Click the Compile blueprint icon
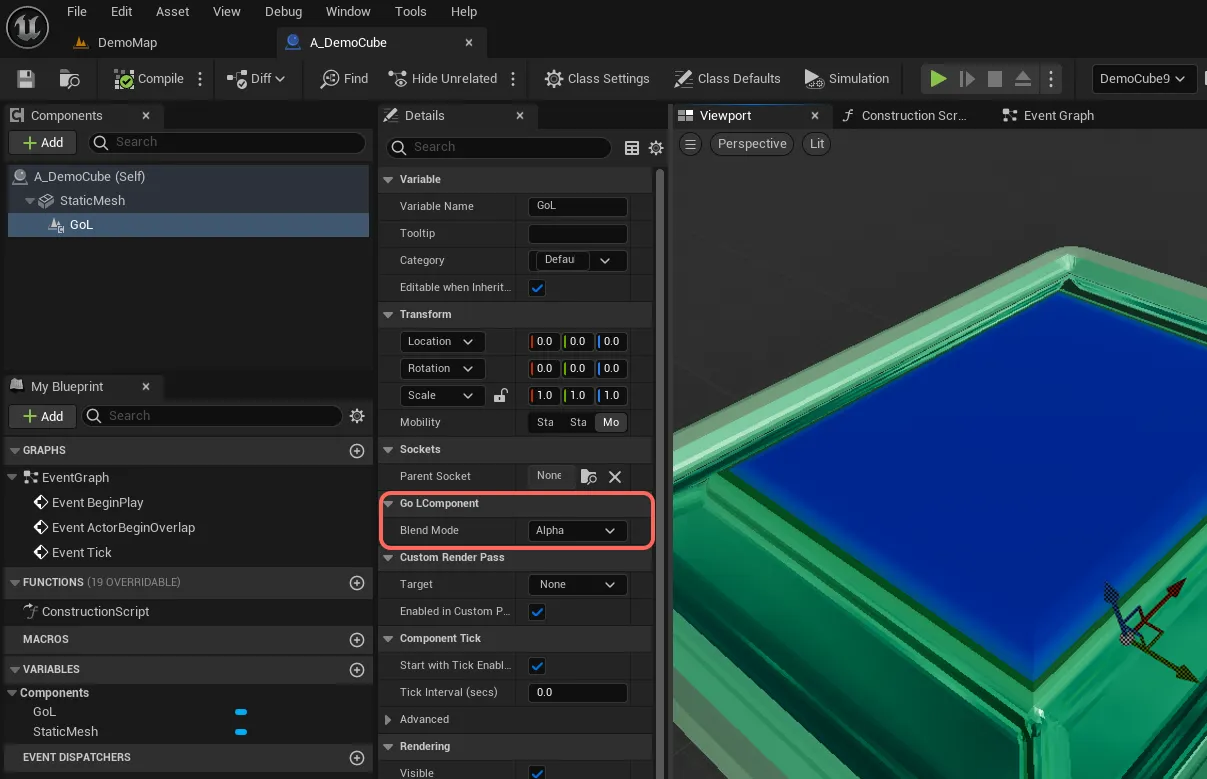 click(122, 78)
